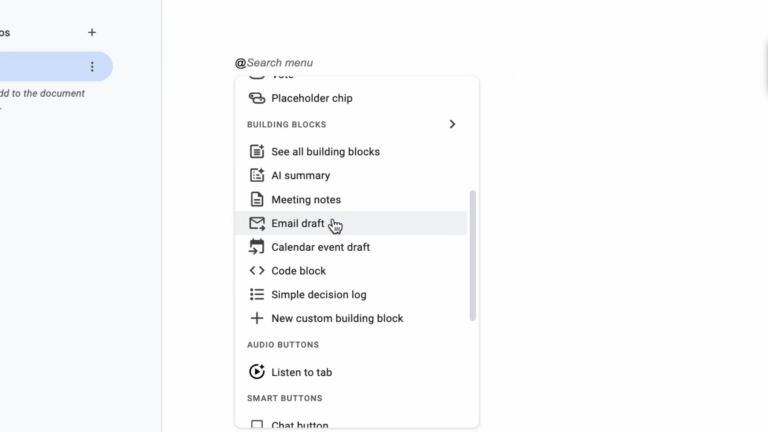The height and width of the screenshot is (432, 768).
Task: Click the New custom building block label
Action: [337, 319]
